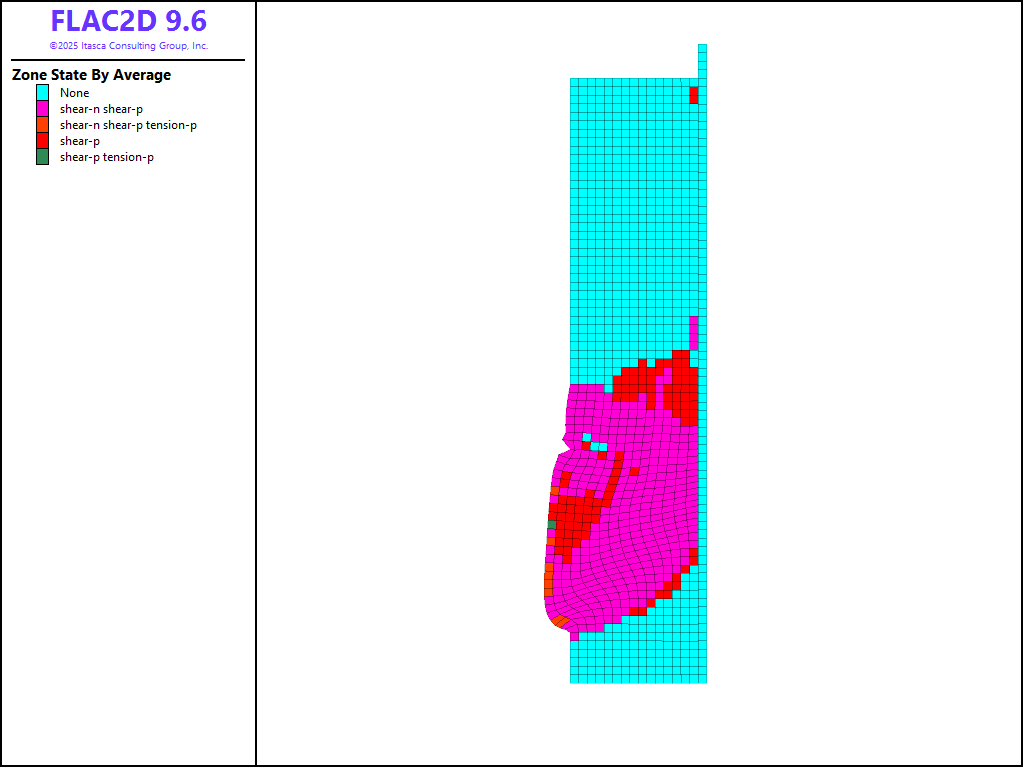
Task: Pick the red shear-p legend swatch
Action: point(42,141)
